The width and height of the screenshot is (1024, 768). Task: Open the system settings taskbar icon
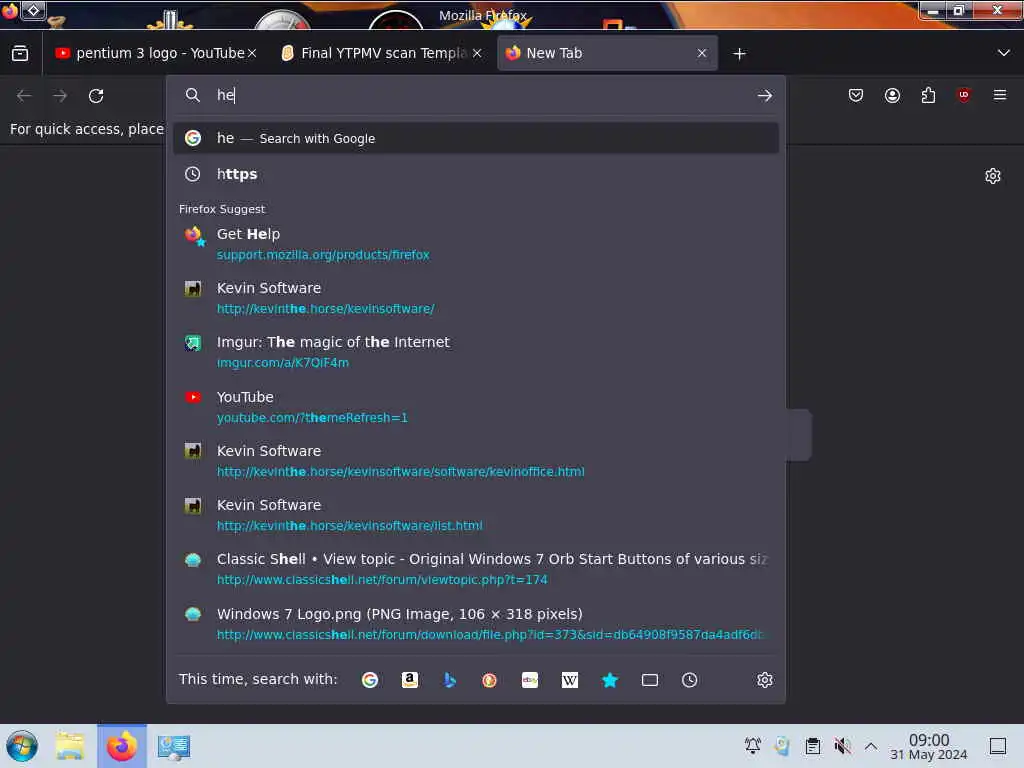click(x=173, y=747)
